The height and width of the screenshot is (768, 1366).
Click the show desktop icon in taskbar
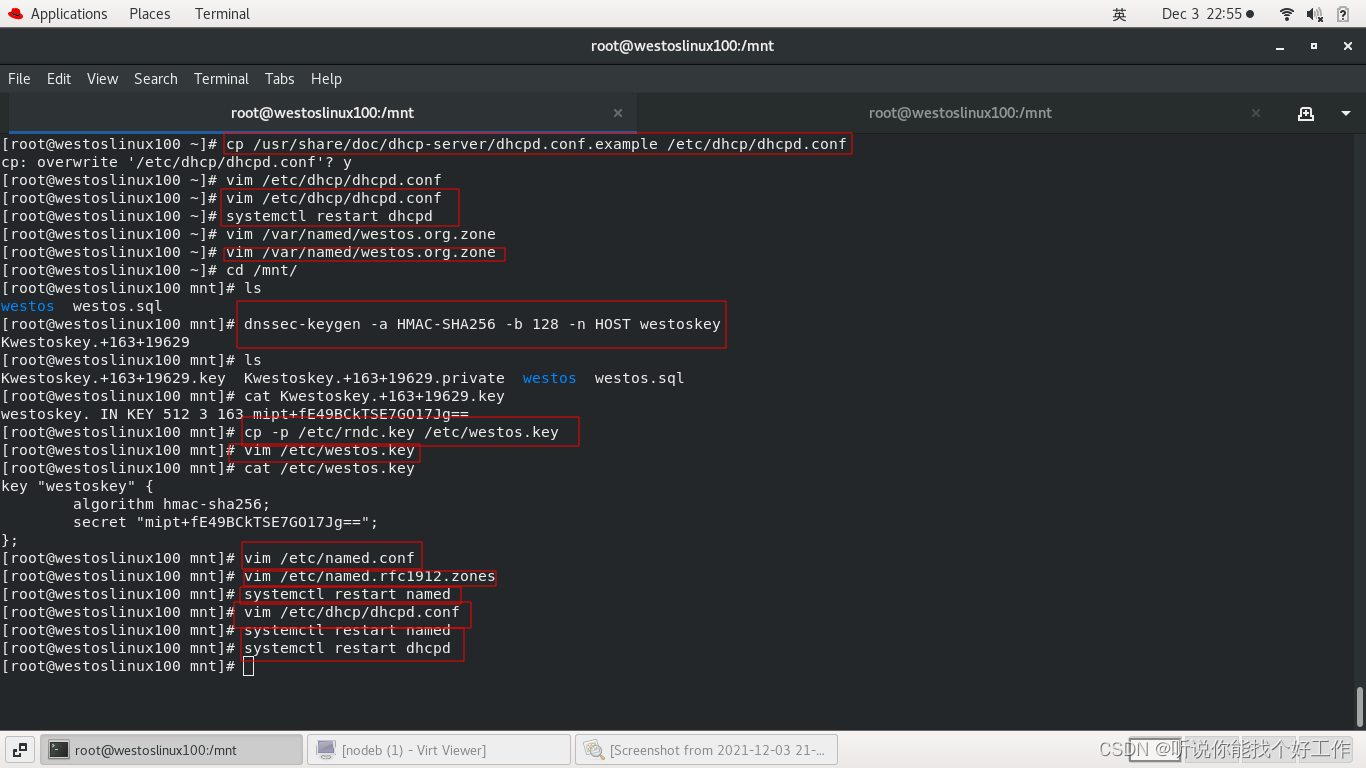click(x=20, y=750)
